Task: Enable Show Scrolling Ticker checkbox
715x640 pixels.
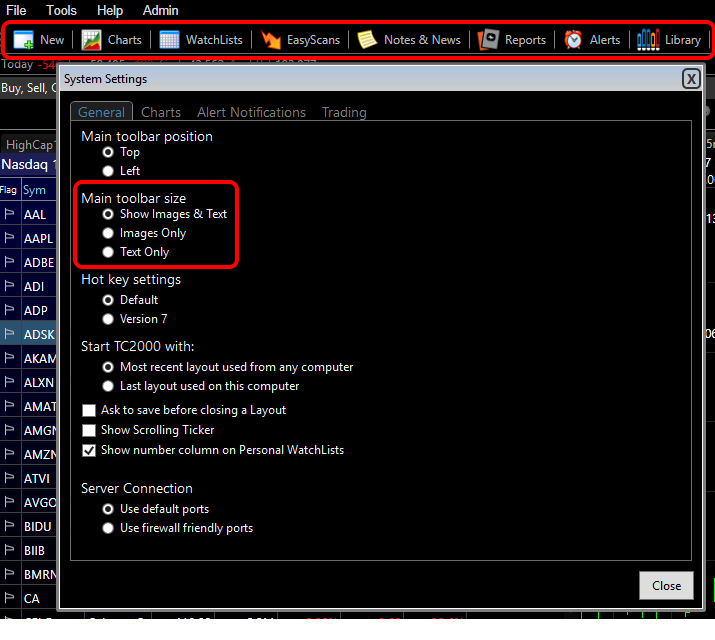Action: point(89,430)
